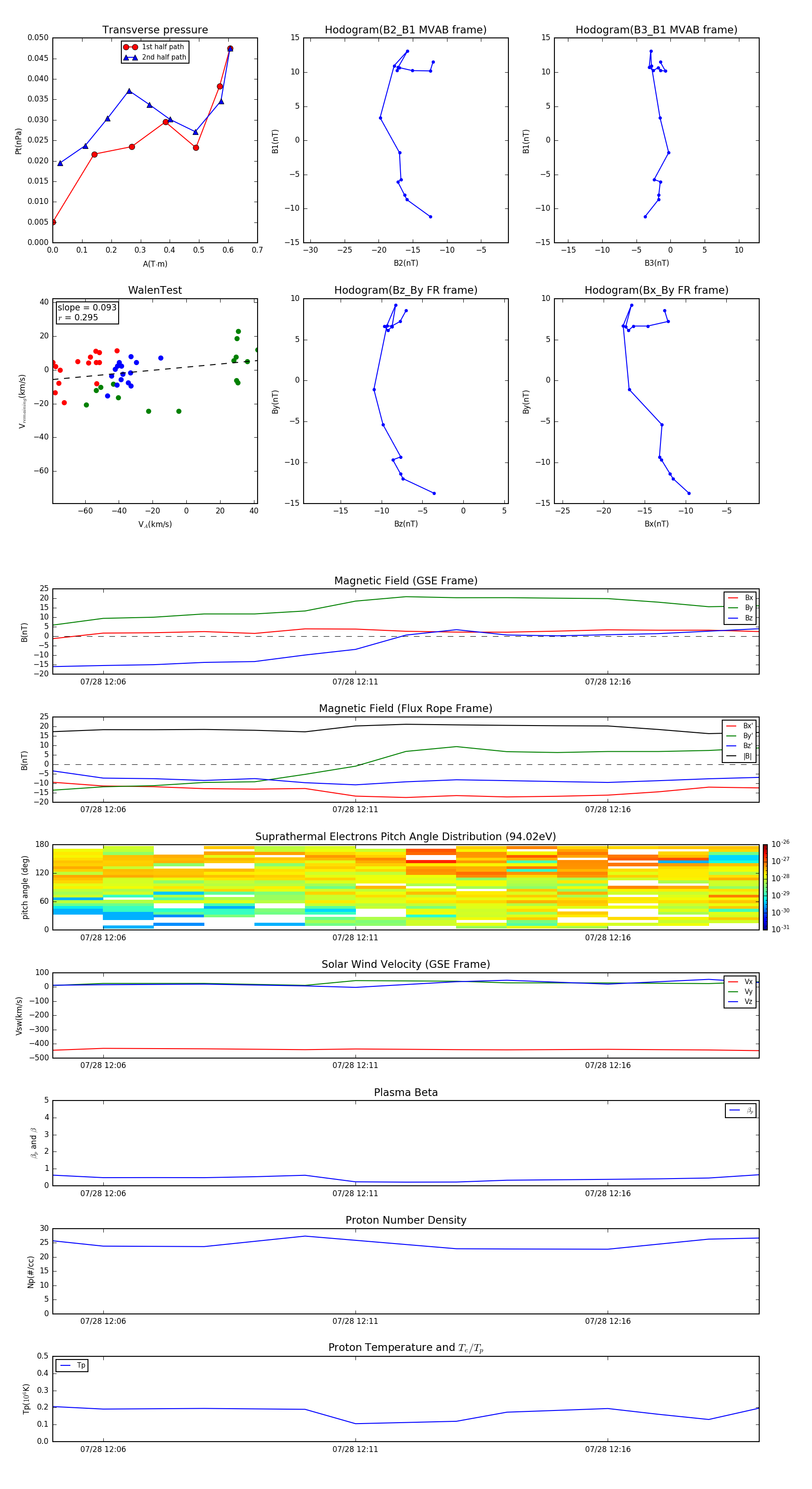
Task: Click the pitch angle color bar
Action: pyautogui.click(x=765, y=887)
